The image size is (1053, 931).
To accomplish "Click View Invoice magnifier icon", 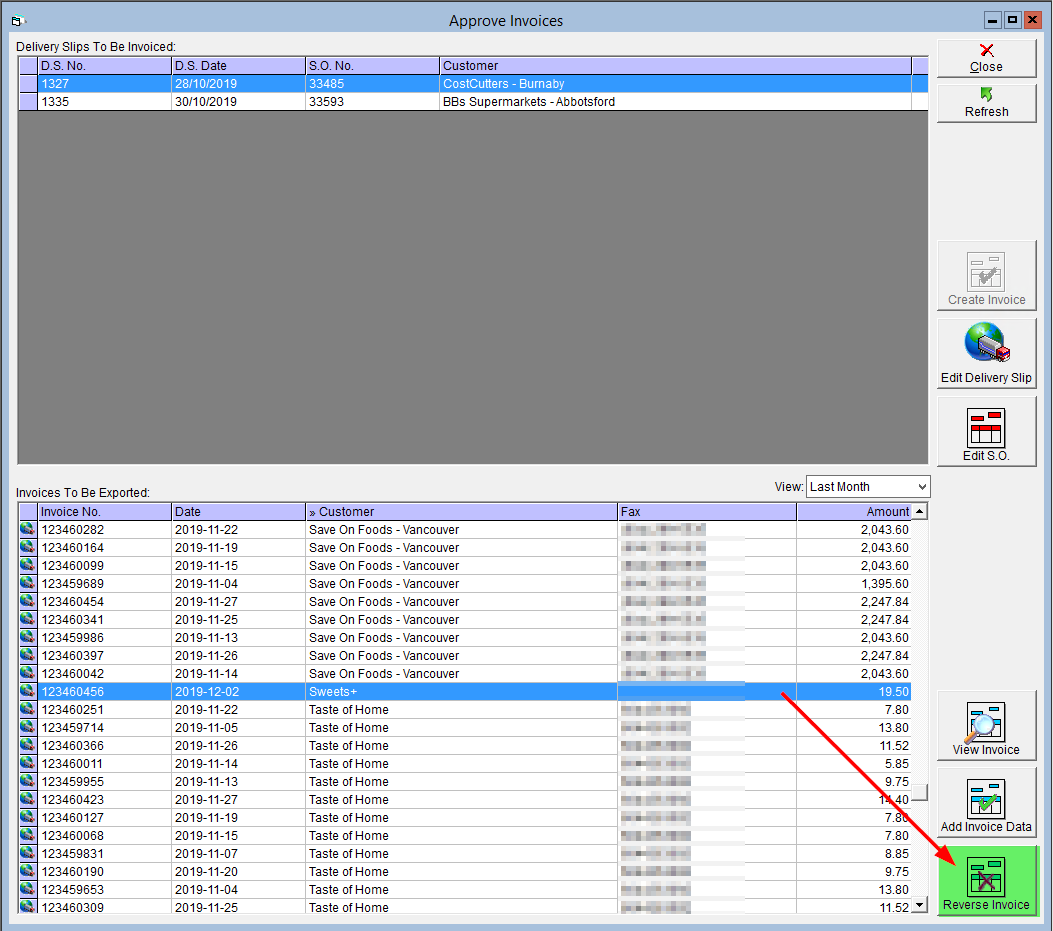I will coord(986,725).
